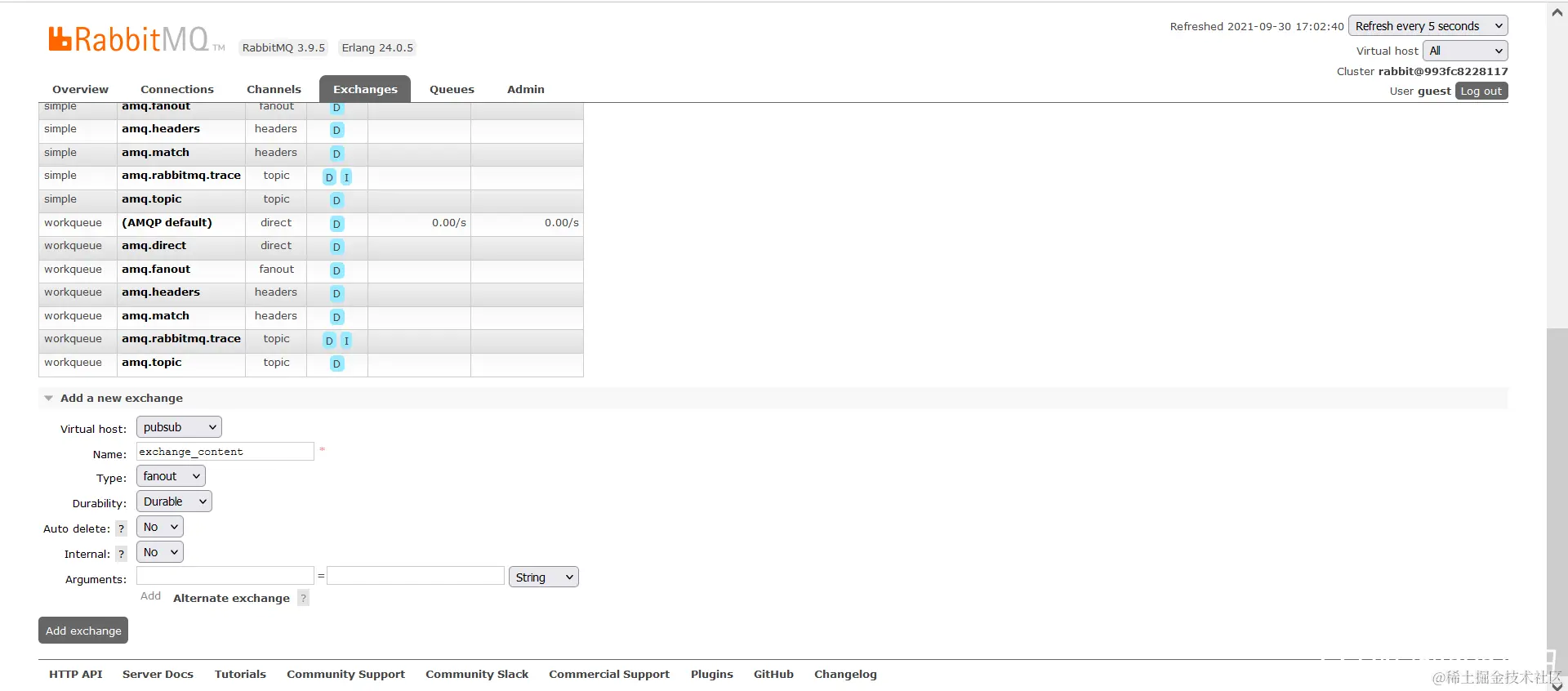
Task: Click the D badge in simple amq.topic row
Action: click(x=336, y=200)
